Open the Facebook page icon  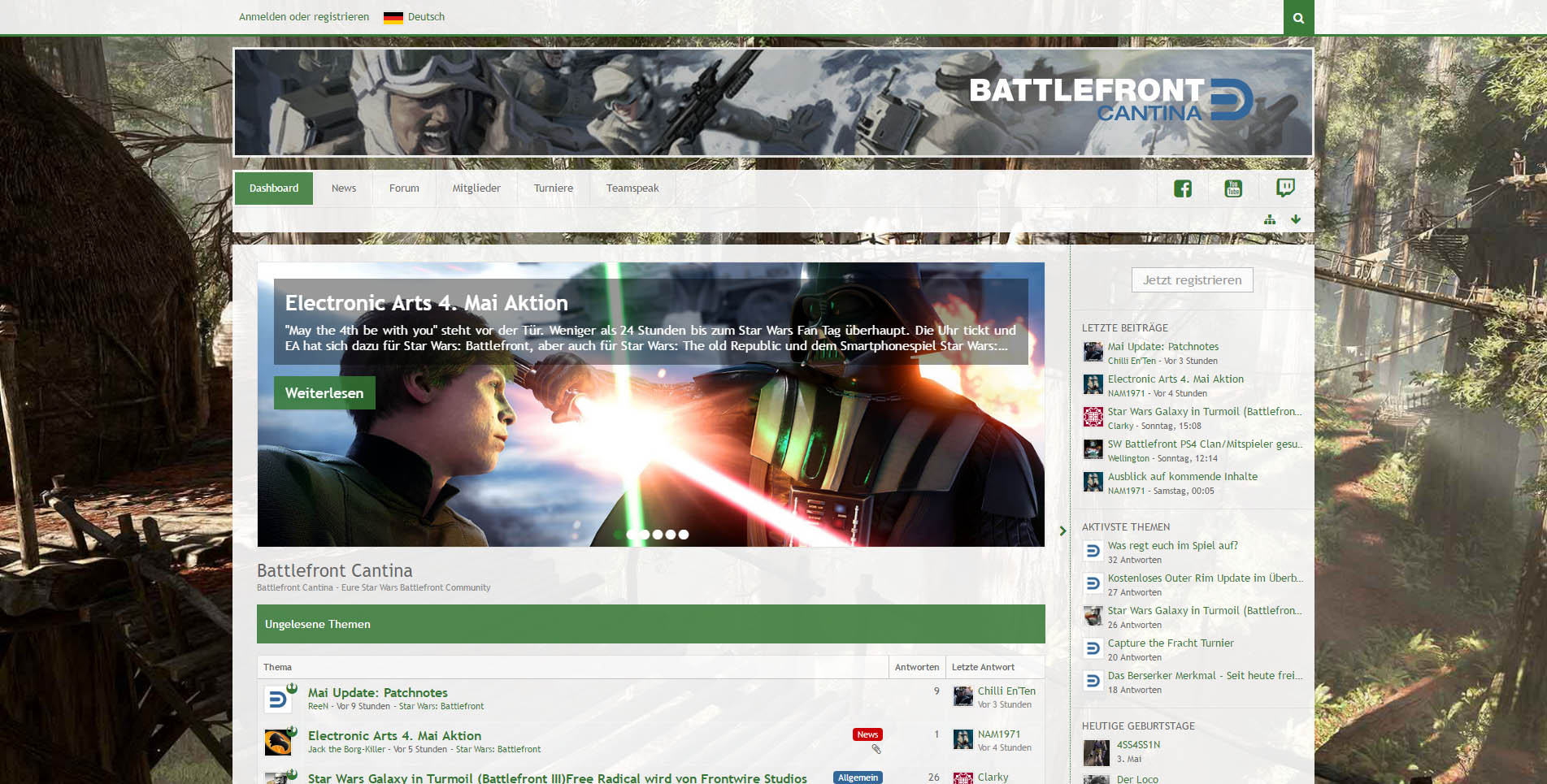1183,188
